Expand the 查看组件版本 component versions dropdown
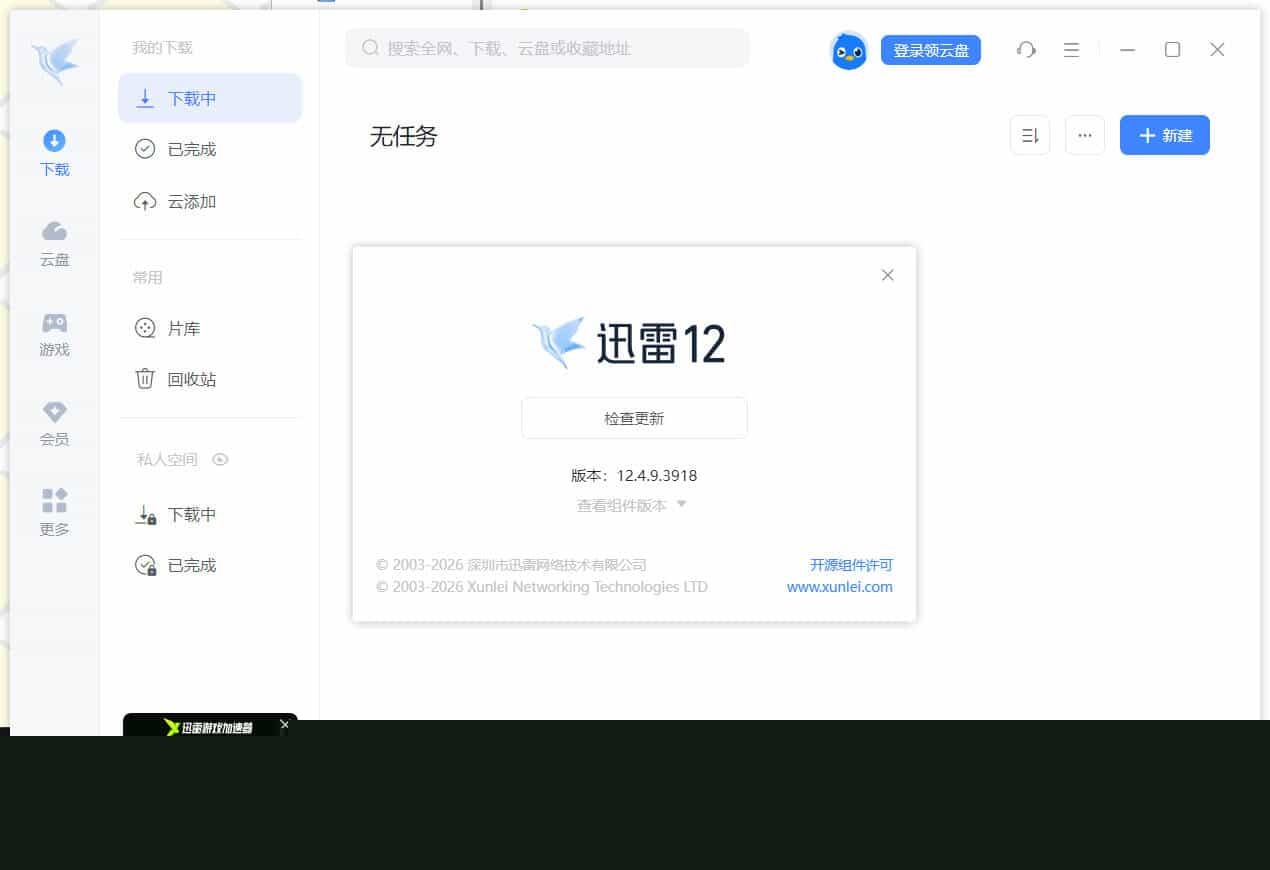This screenshot has height=870, width=1270. pyautogui.click(x=633, y=505)
